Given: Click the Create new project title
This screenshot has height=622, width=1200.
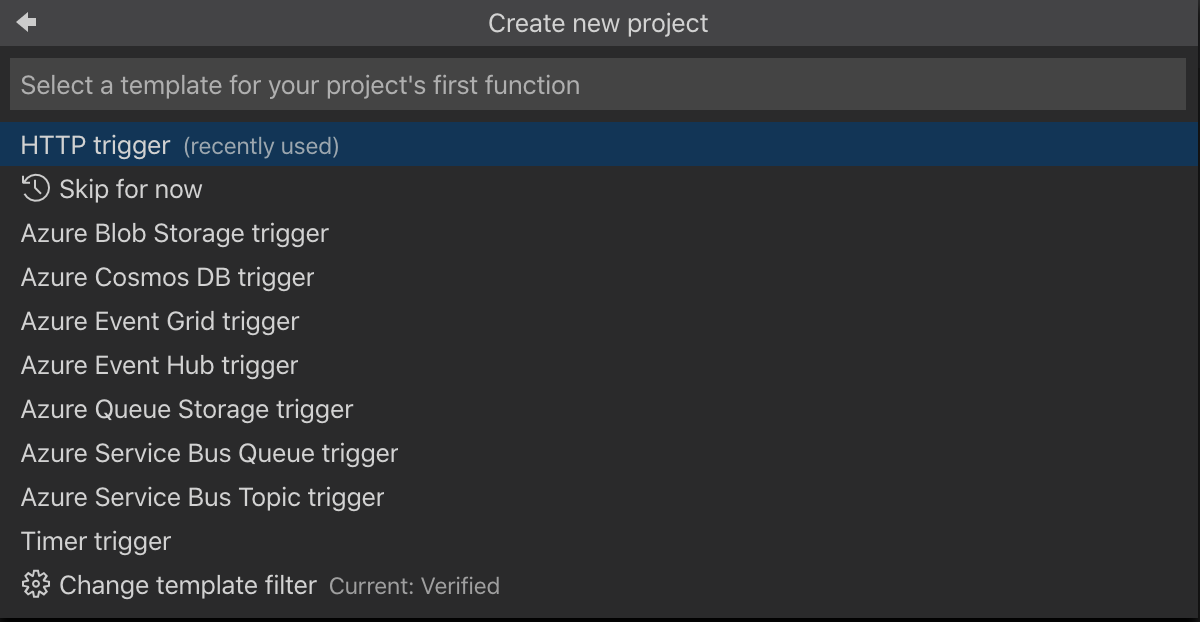Looking at the screenshot, I should (x=598, y=23).
